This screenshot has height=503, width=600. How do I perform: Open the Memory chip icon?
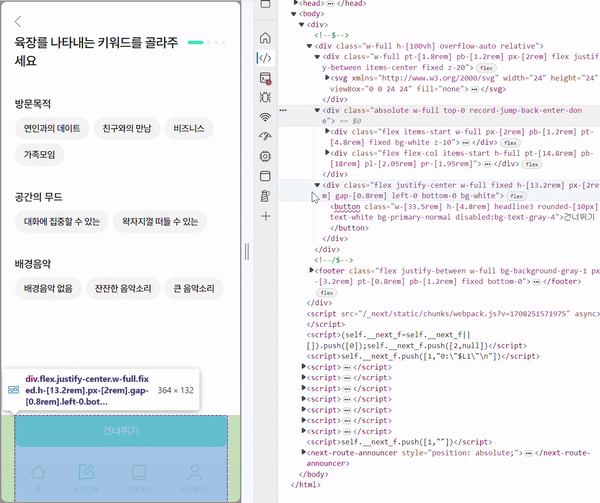(x=265, y=156)
